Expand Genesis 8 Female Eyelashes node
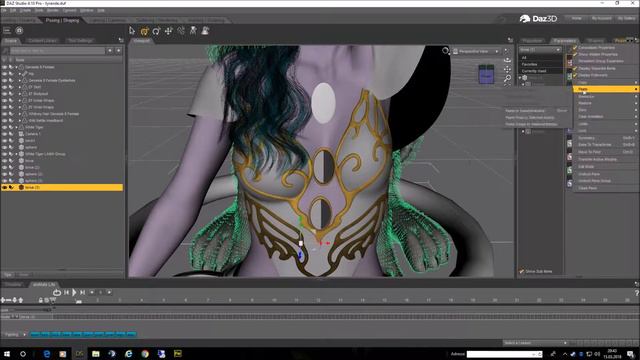The image size is (640, 360). click(20, 80)
